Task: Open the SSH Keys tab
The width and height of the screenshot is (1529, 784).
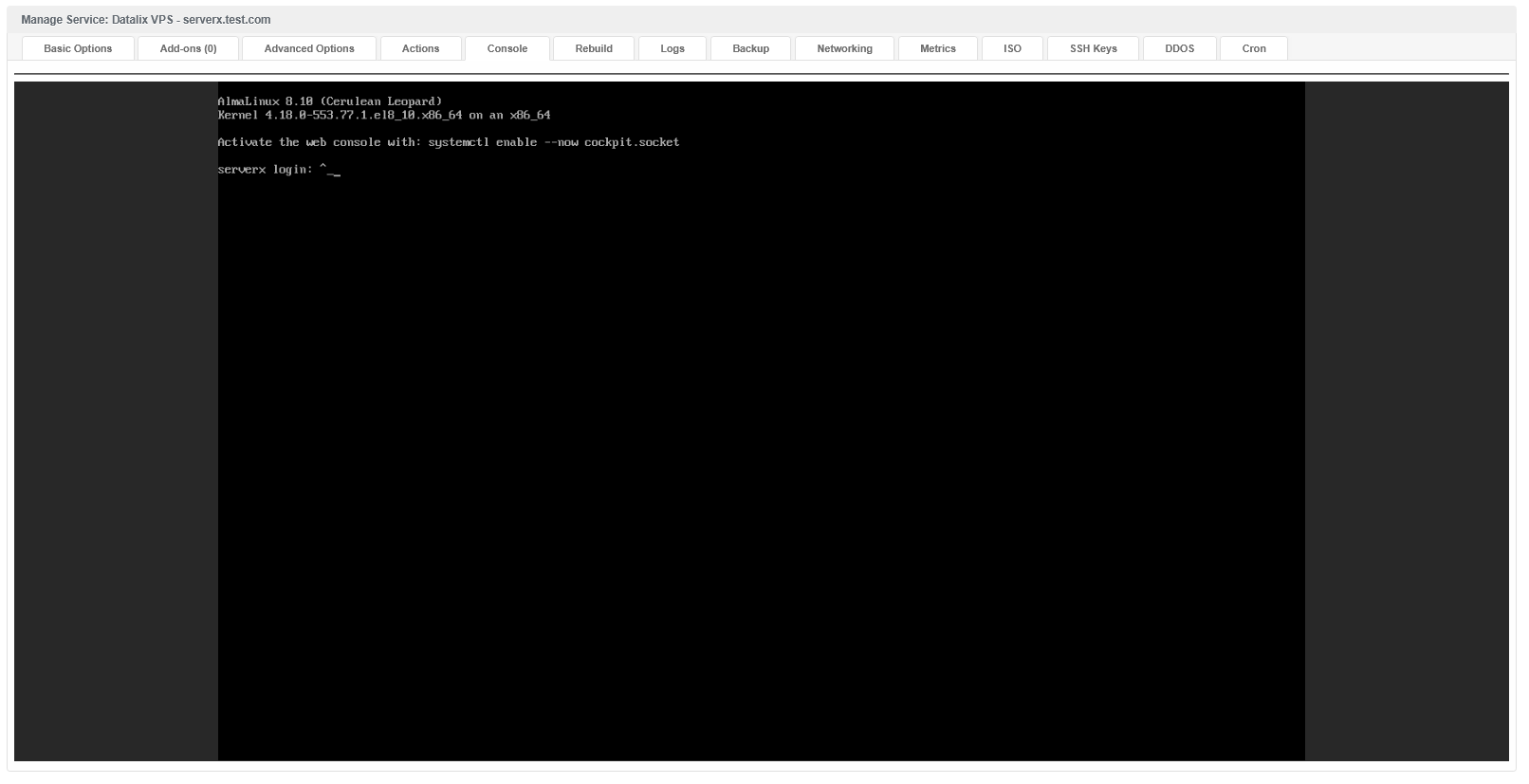Action: [x=1093, y=48]
